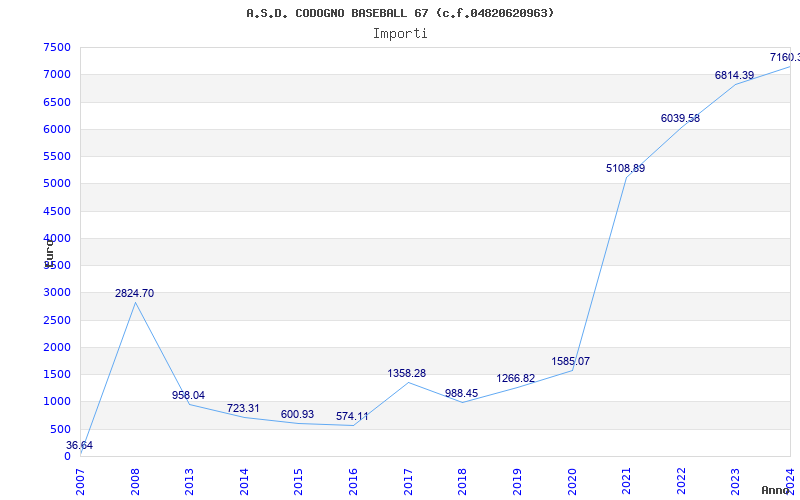800x500 pixels.
Task: Click the 2021 x-axis label
Action: (x=627, y=481)
